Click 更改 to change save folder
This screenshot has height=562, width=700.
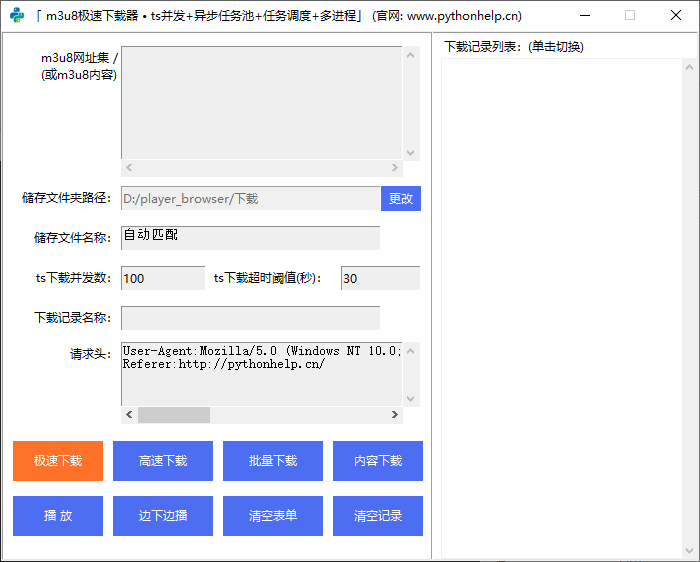coord(401,198)
